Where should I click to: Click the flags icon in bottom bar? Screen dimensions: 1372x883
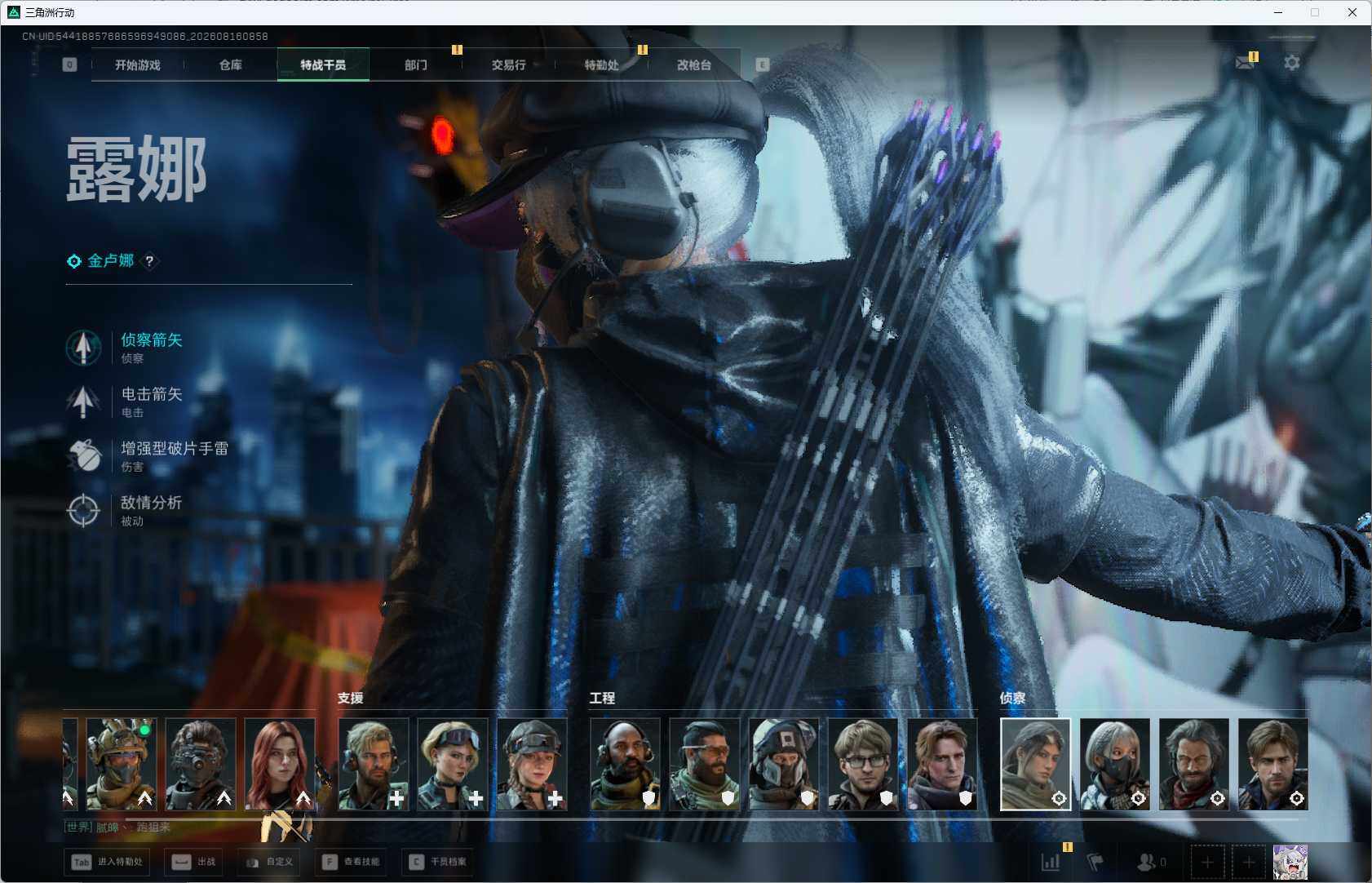(x=1095, y=862)
